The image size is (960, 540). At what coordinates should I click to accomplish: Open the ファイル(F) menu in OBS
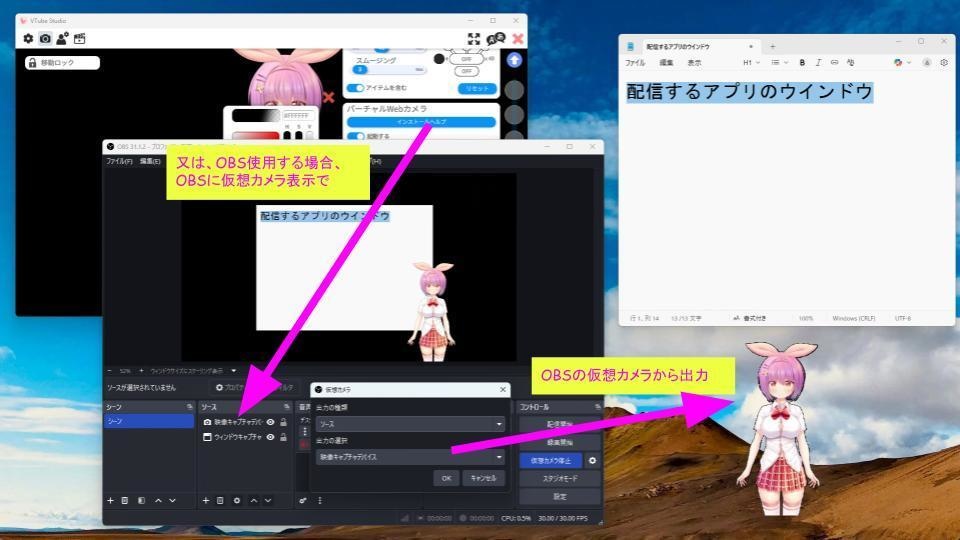pos(119,161)
